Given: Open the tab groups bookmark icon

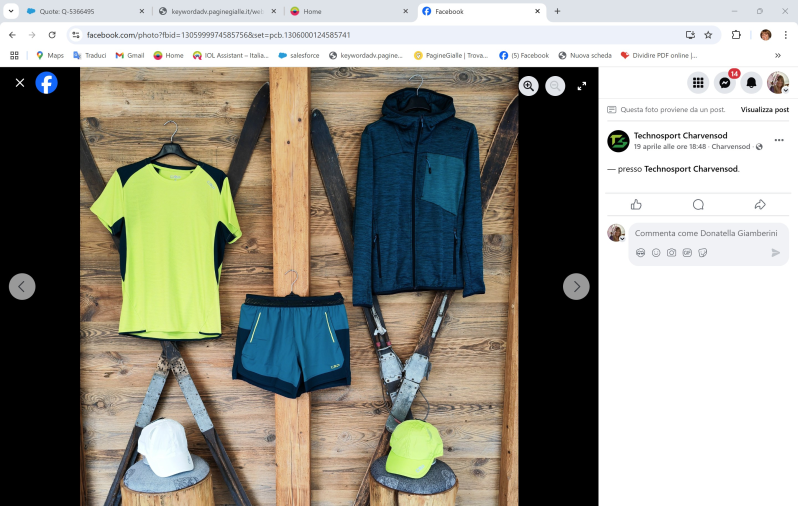Looking at the screenshot, I should pos(14,55).
